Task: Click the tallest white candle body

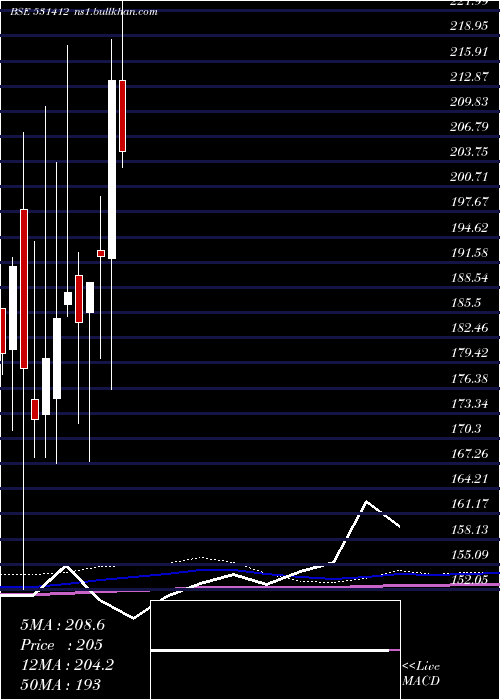Action: [112, 170]
